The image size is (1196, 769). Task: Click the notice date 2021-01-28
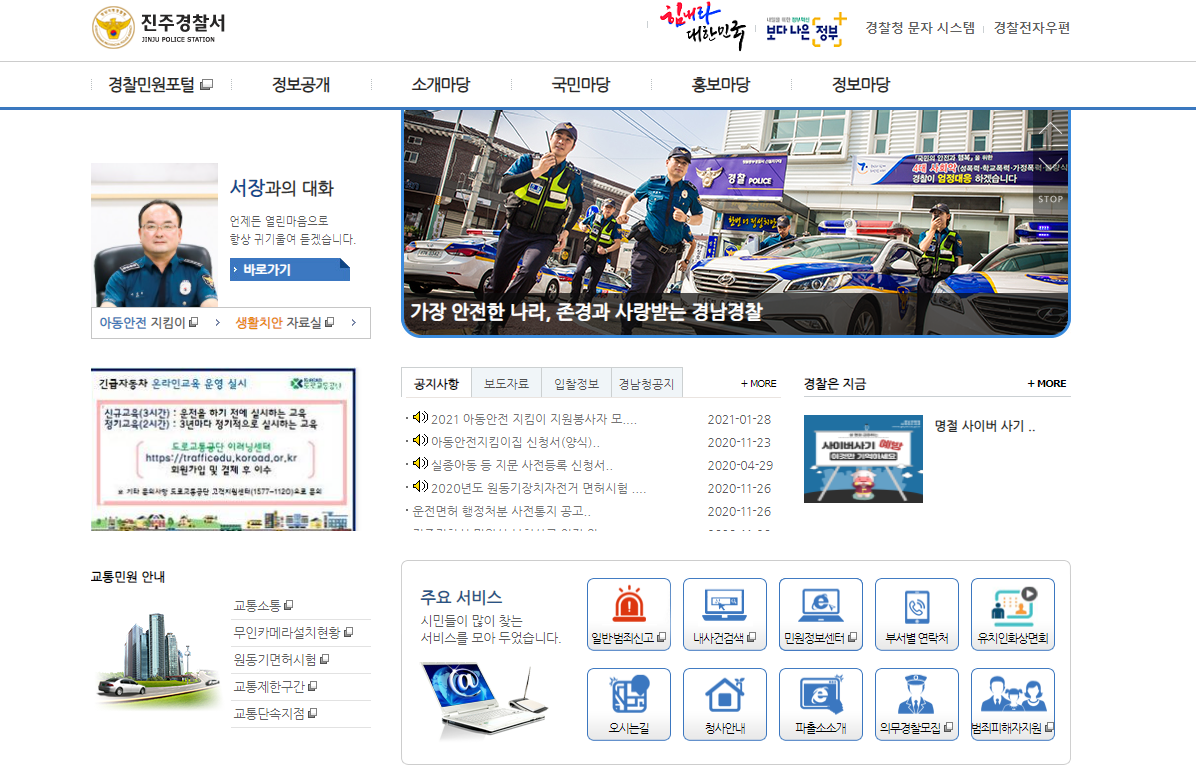coord(739,420)
